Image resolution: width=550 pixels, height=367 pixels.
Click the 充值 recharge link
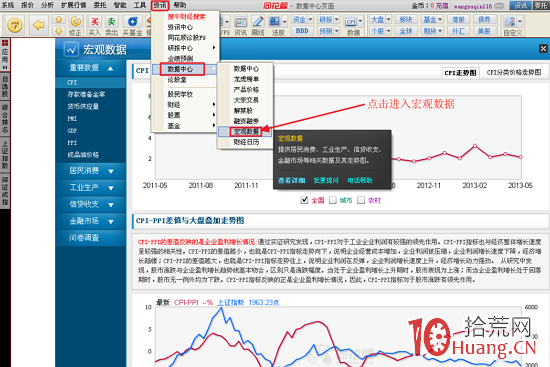coord(442,6)
